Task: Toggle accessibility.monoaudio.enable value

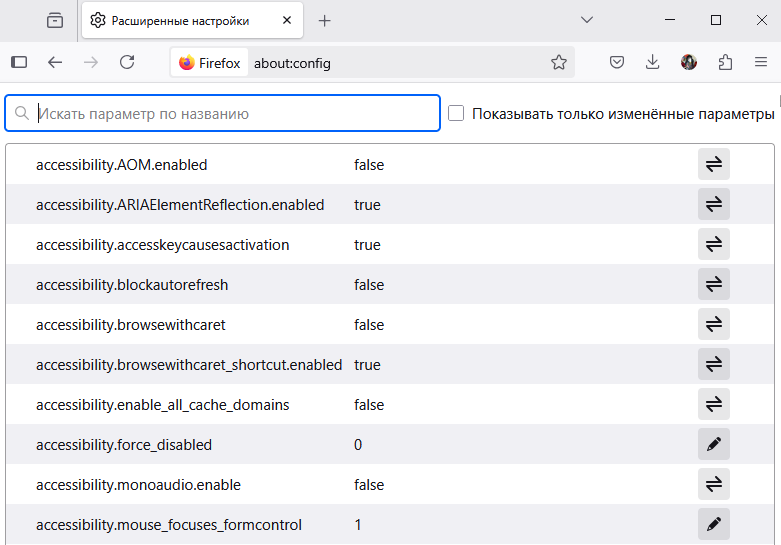Action: tap(713, 485)
